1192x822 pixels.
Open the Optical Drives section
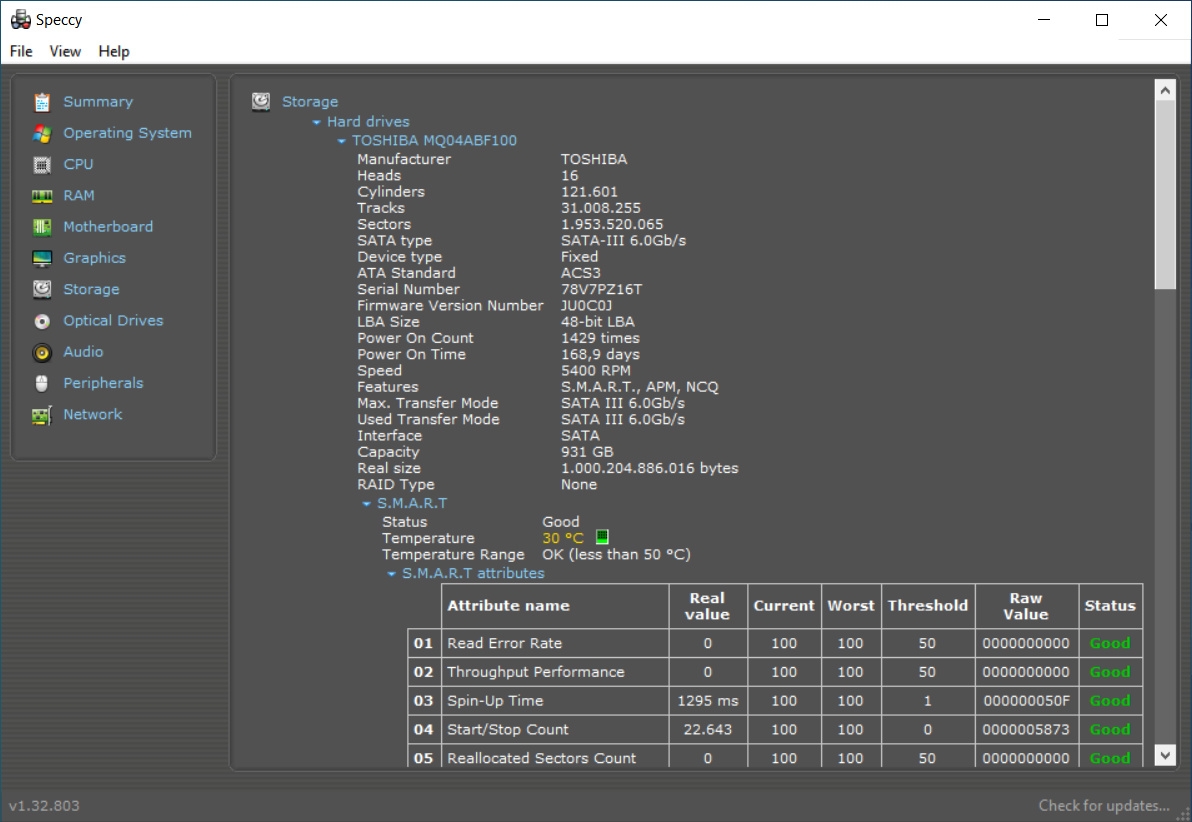click(x=113, y=321)
